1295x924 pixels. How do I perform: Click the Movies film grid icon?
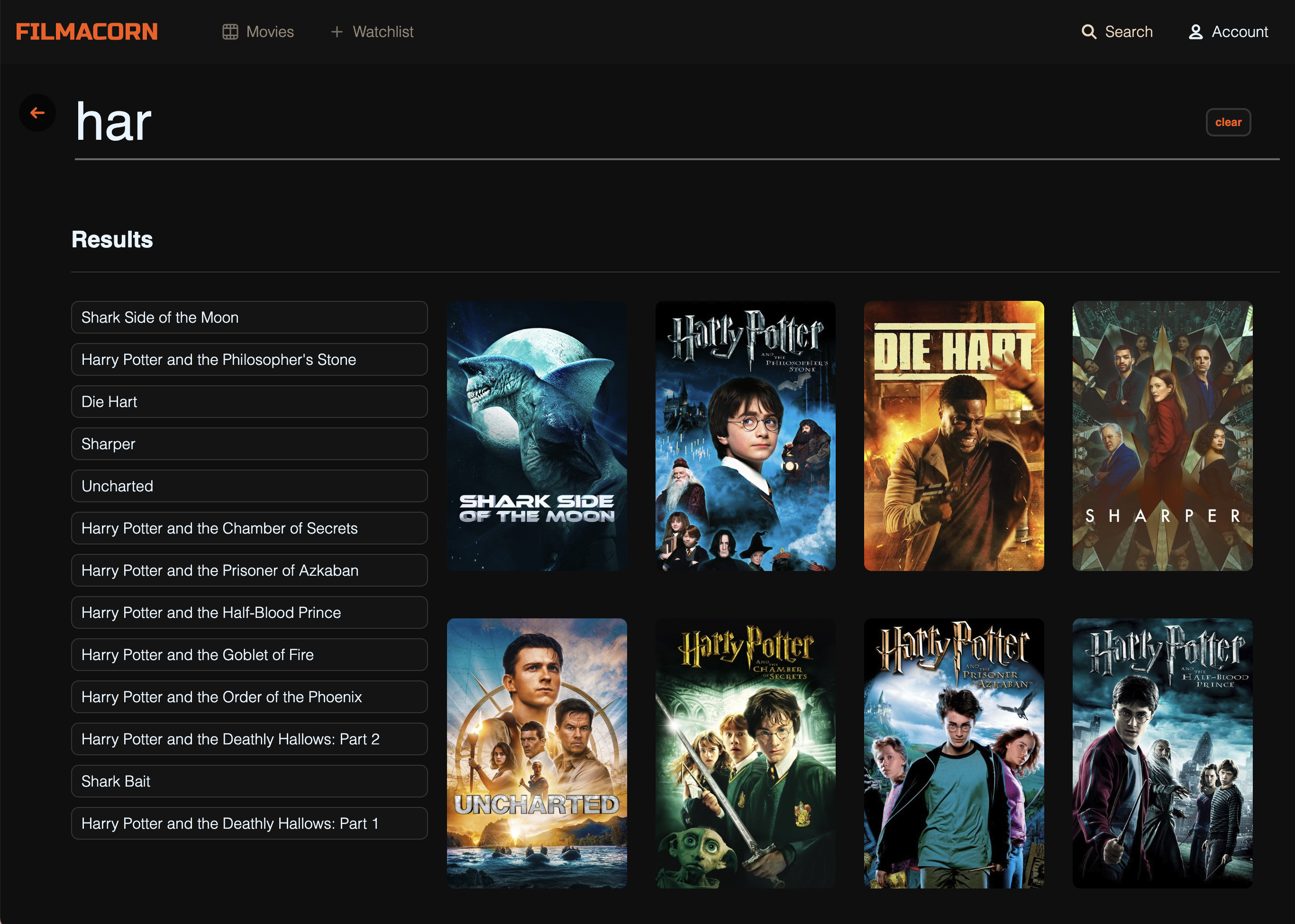click(x=230, y=32)
